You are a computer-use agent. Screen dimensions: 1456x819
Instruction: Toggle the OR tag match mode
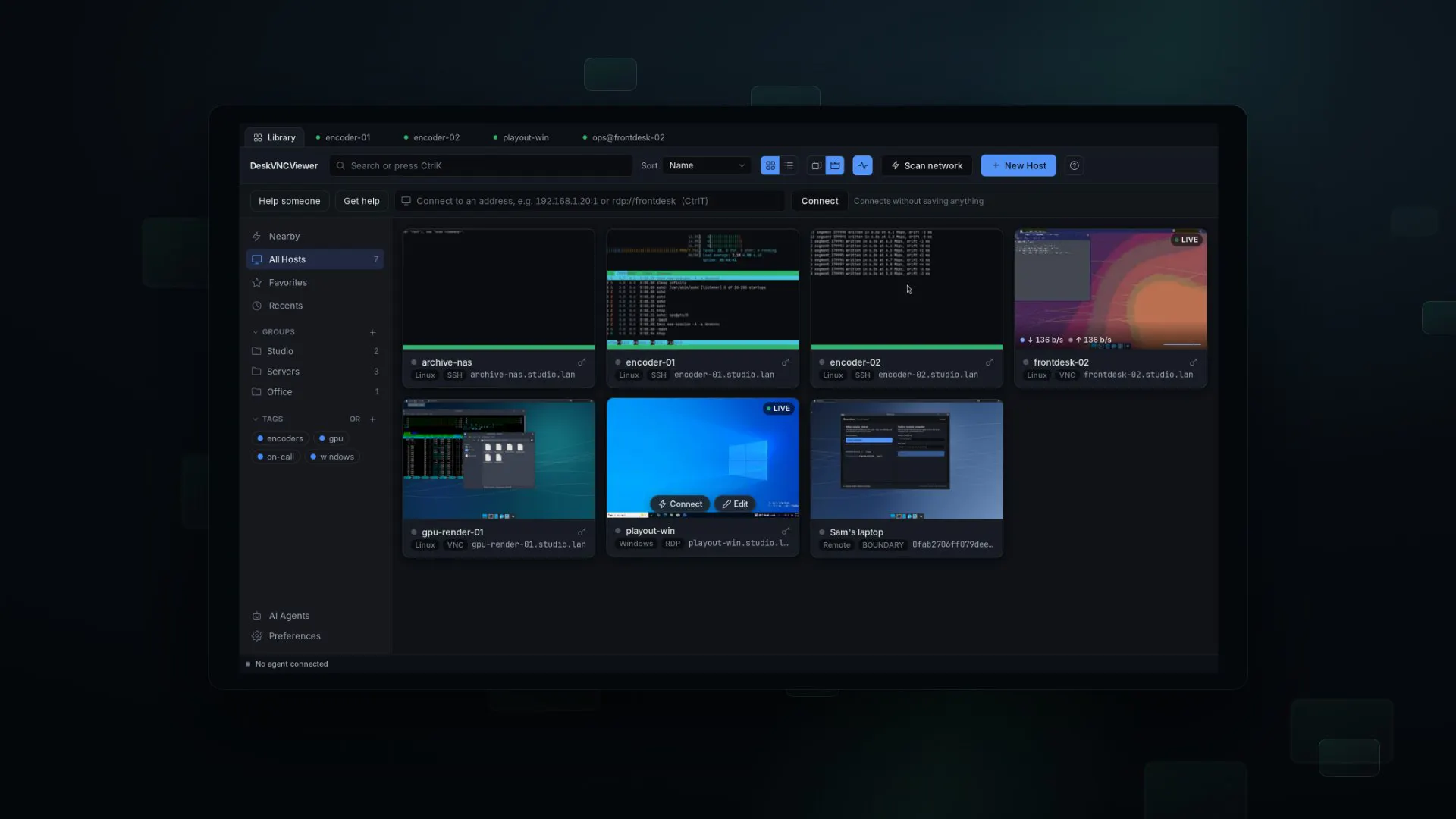[355, 419]
